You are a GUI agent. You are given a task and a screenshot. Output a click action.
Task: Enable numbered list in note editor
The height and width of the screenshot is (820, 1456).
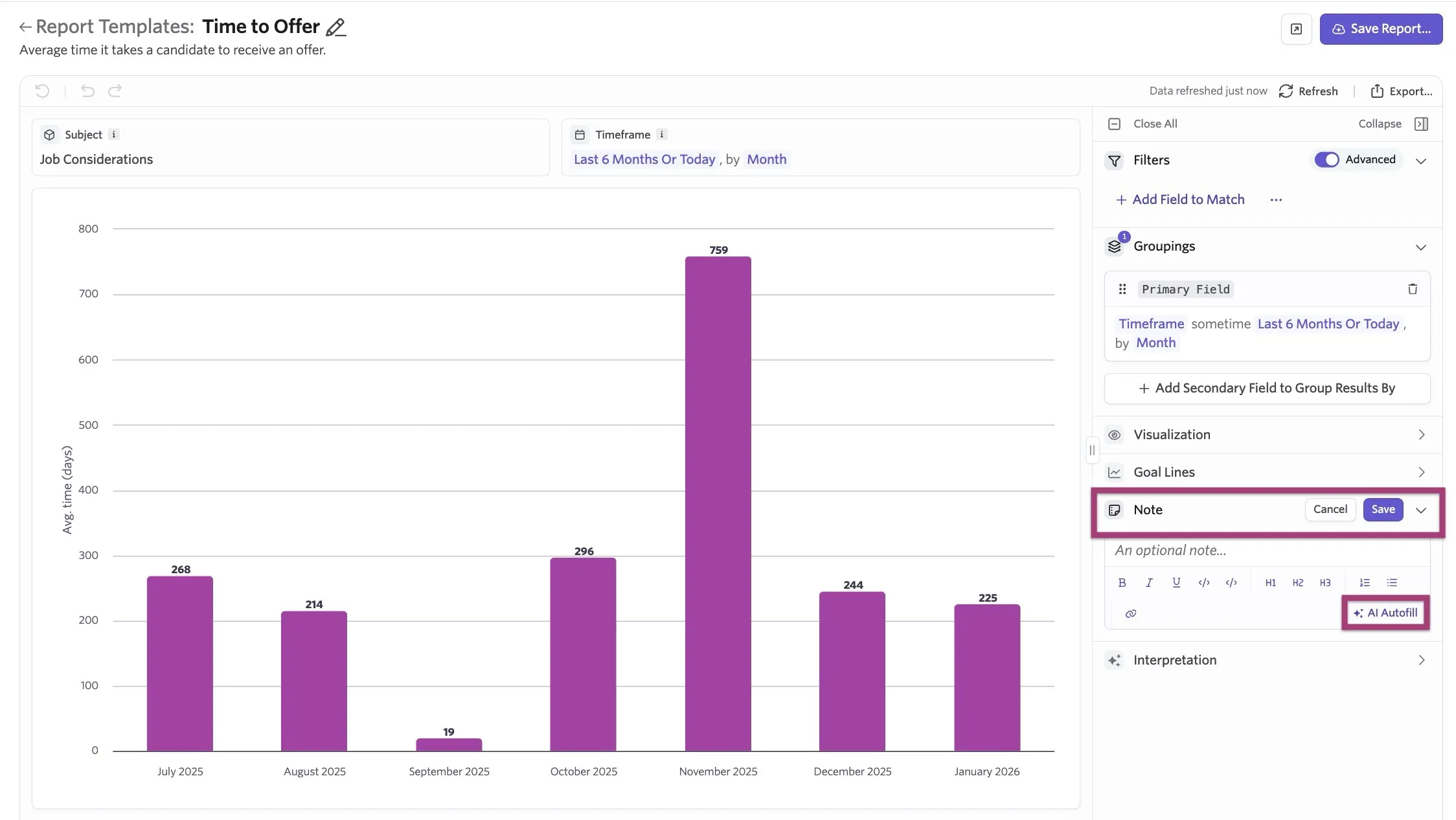click(x=1365, y=582)
